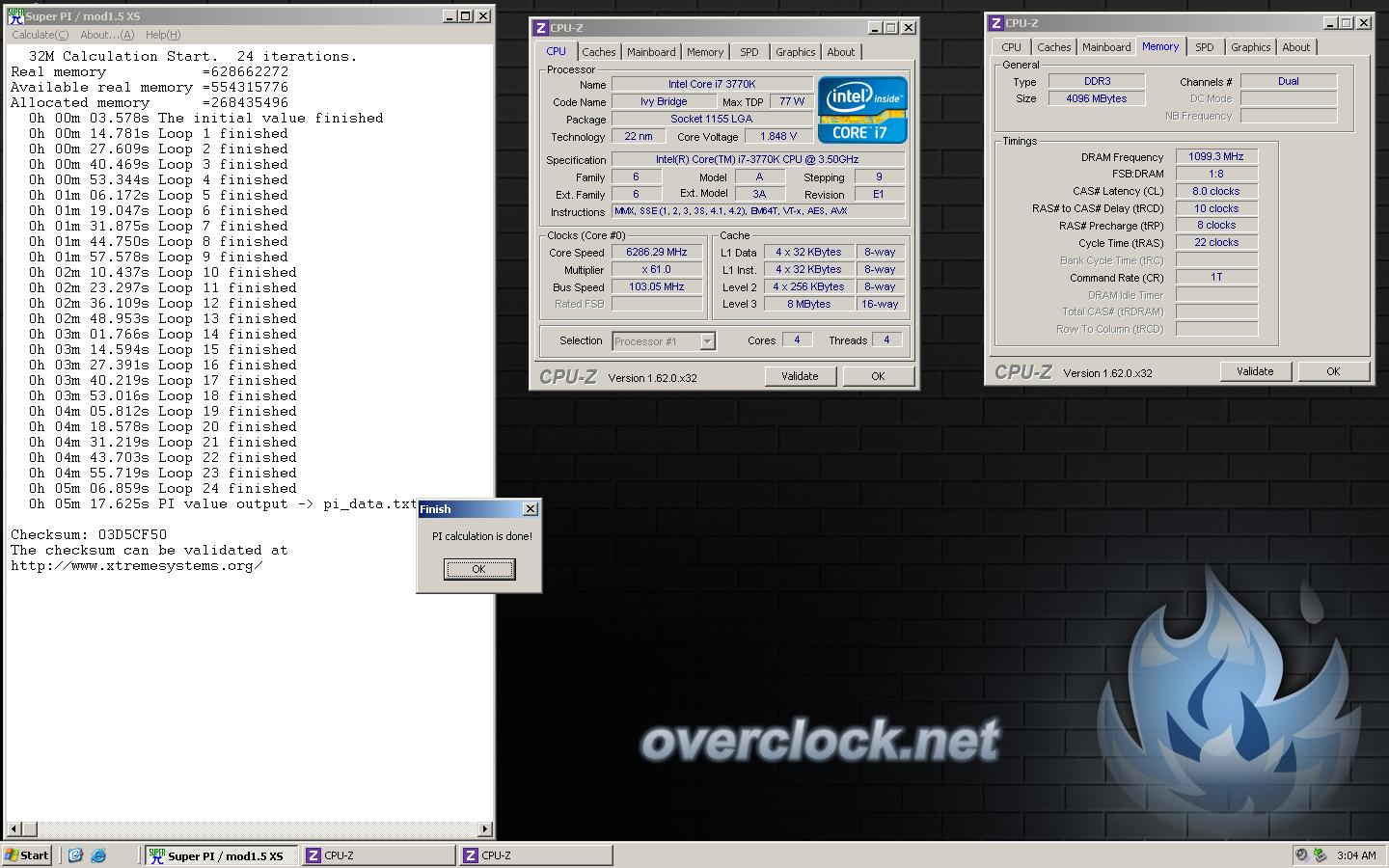Image resolution: width=1389 pixels, height=868 pixels.
Task: Open About tab in the Memory CPU-Z window
Action: click(x=1296, y=47)
